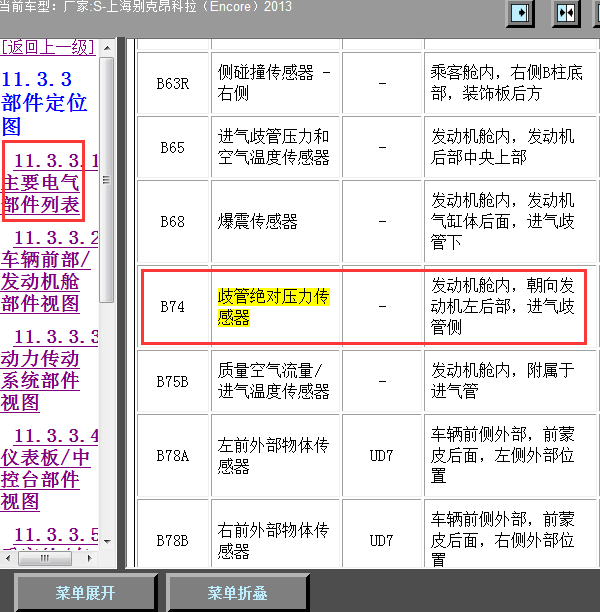Select the B63R code cell

173,83
